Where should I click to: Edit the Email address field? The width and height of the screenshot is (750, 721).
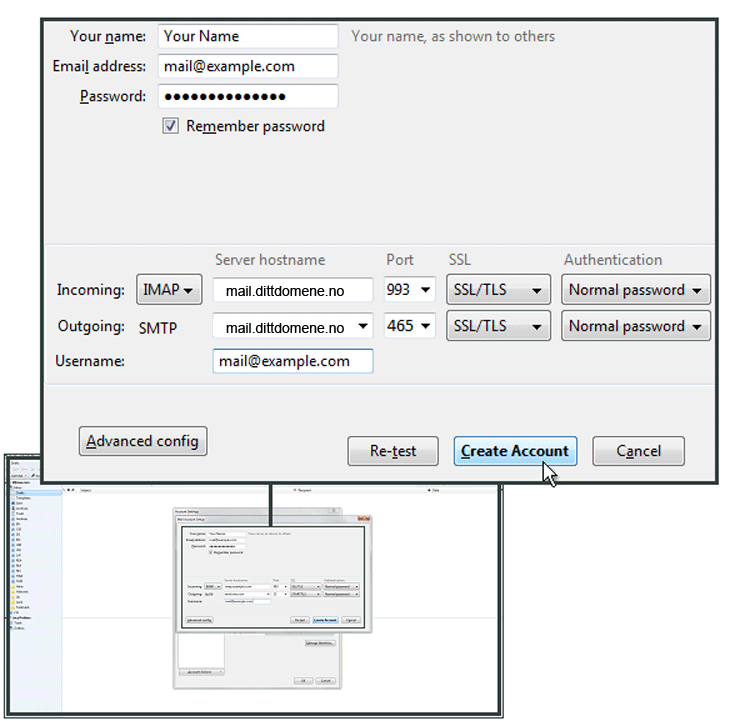click(x=247, y=67)
